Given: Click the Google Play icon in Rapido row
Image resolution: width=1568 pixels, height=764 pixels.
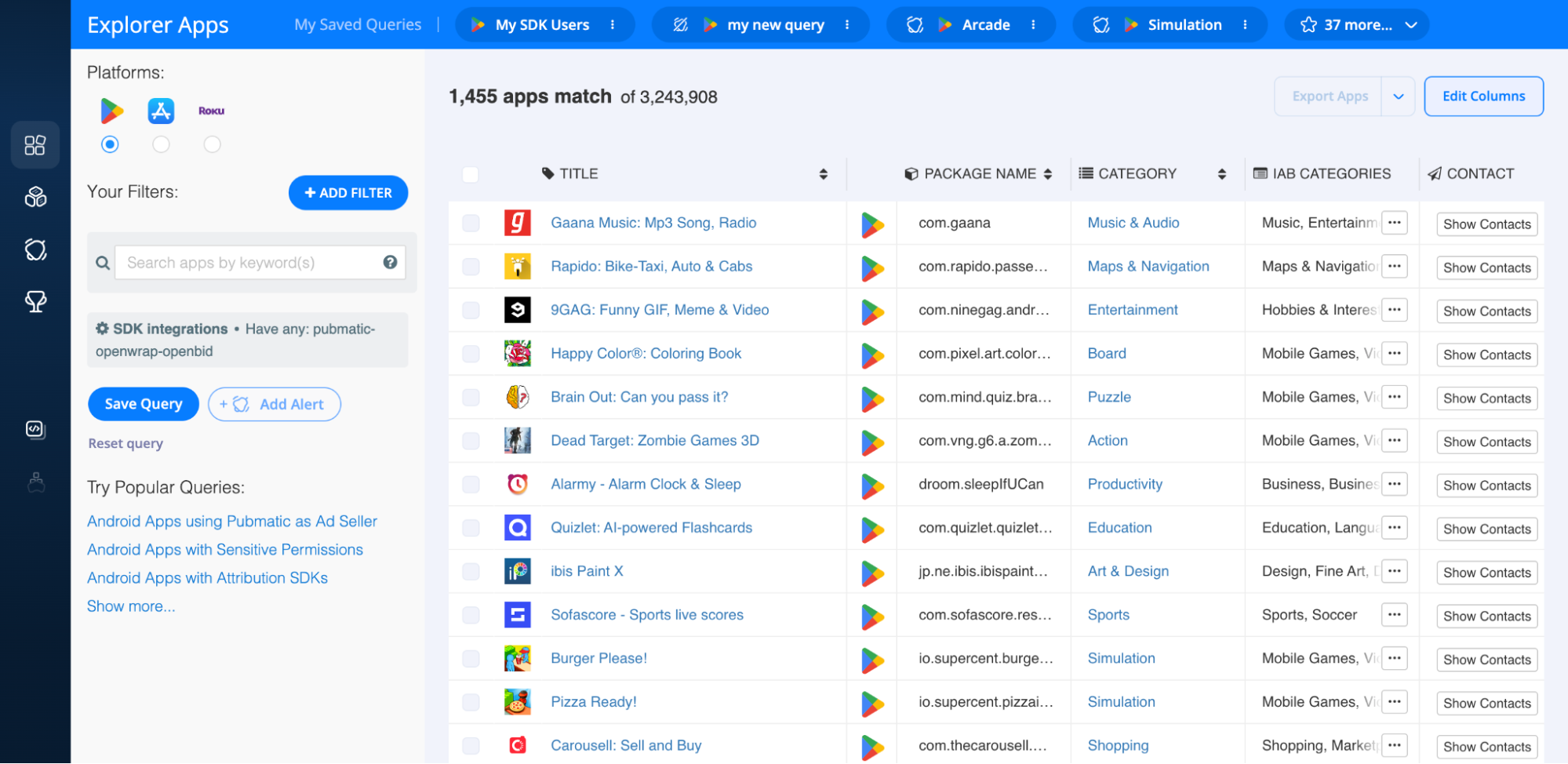Looking at the screenshot, I should tap(873, 268).
